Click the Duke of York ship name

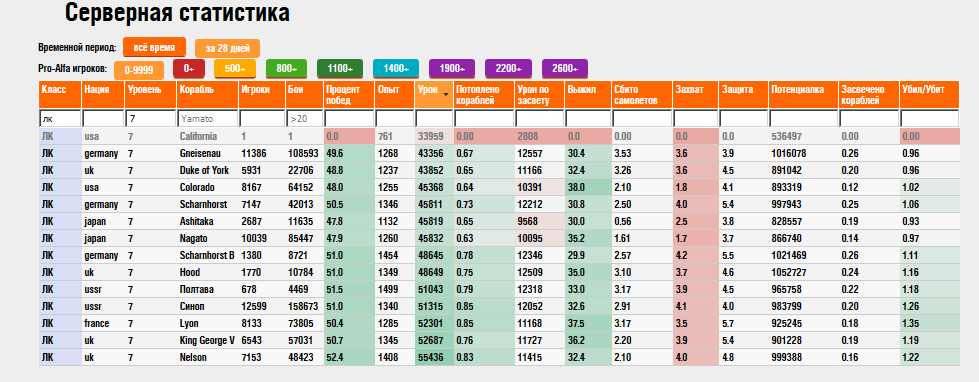pyautogui.click(x=204, y=170)
